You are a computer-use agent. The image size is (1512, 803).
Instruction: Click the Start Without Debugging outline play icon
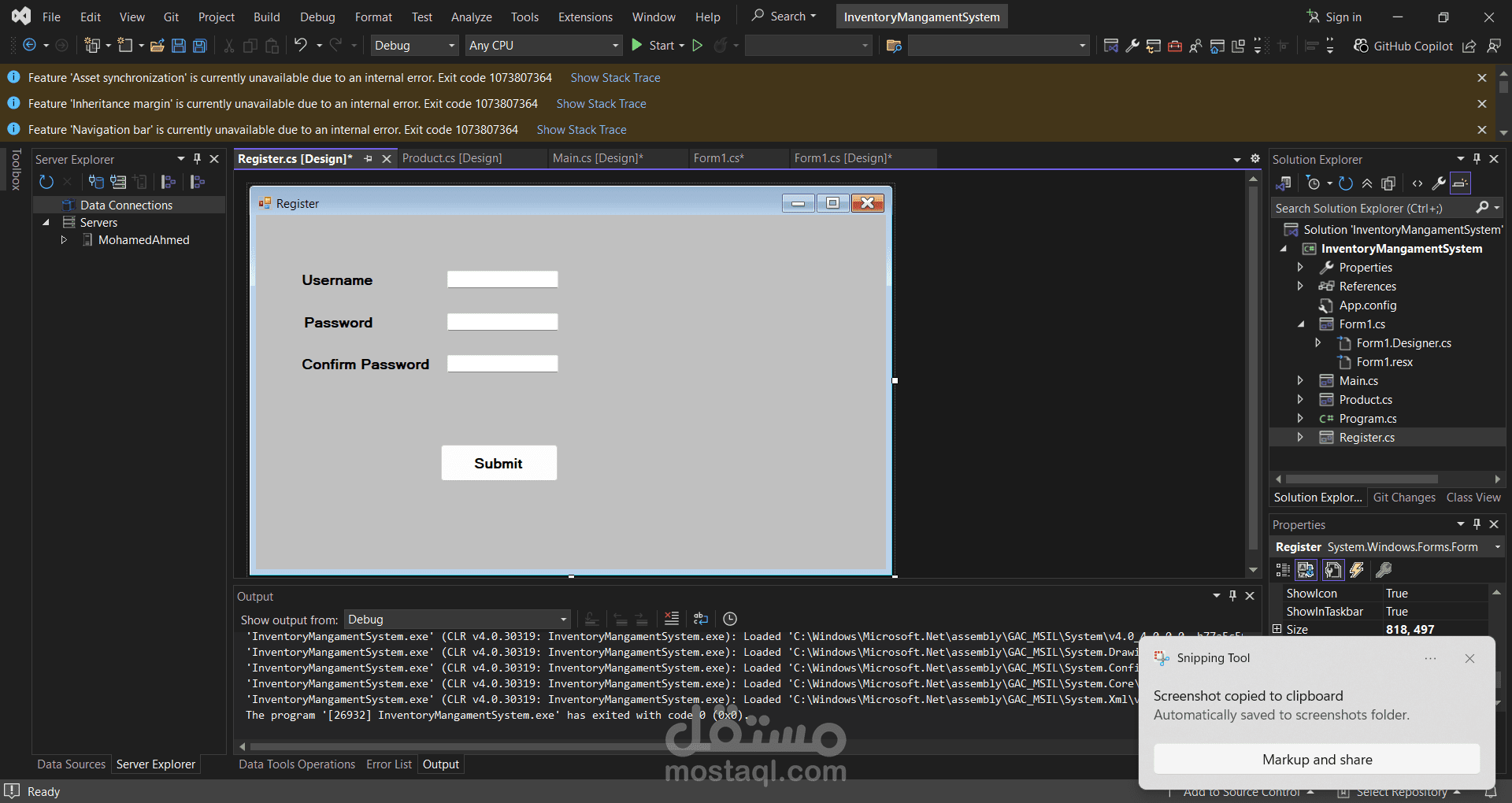click(x=698, y=46)
